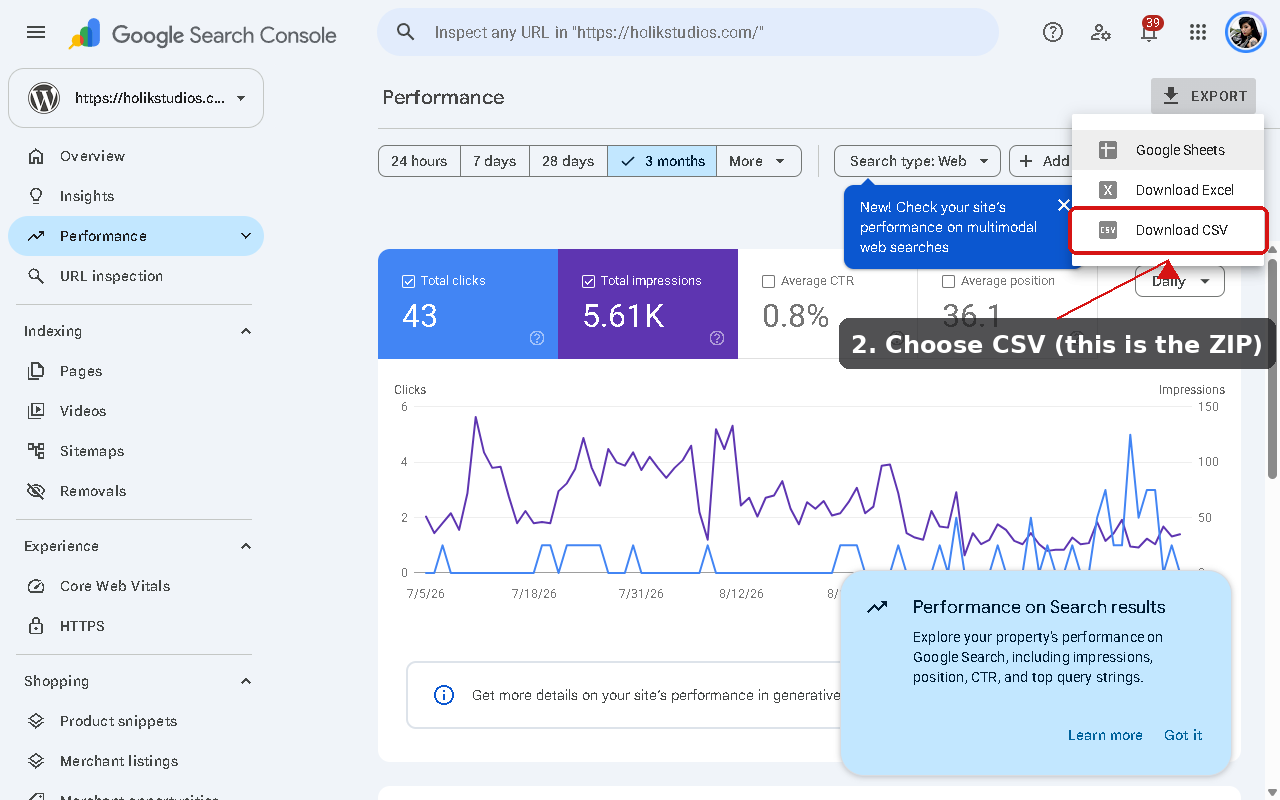Toggle the Total clicks checkbox
This screenshot has height=800, width=1280.
[408, 281]
